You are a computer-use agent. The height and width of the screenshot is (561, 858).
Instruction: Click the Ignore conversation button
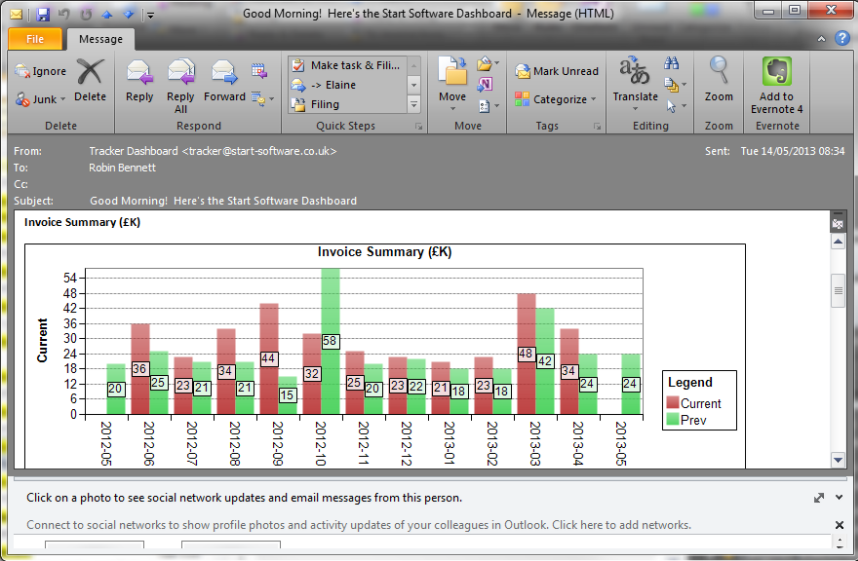tap(40, 71)
